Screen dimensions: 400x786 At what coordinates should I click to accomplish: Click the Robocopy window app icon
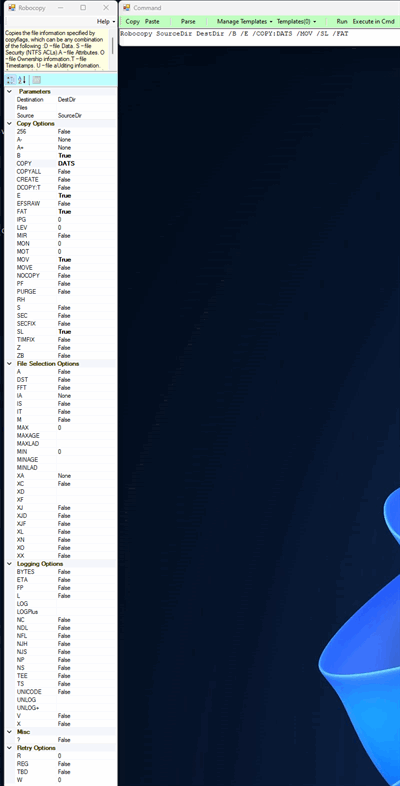(x=12, y=8)
